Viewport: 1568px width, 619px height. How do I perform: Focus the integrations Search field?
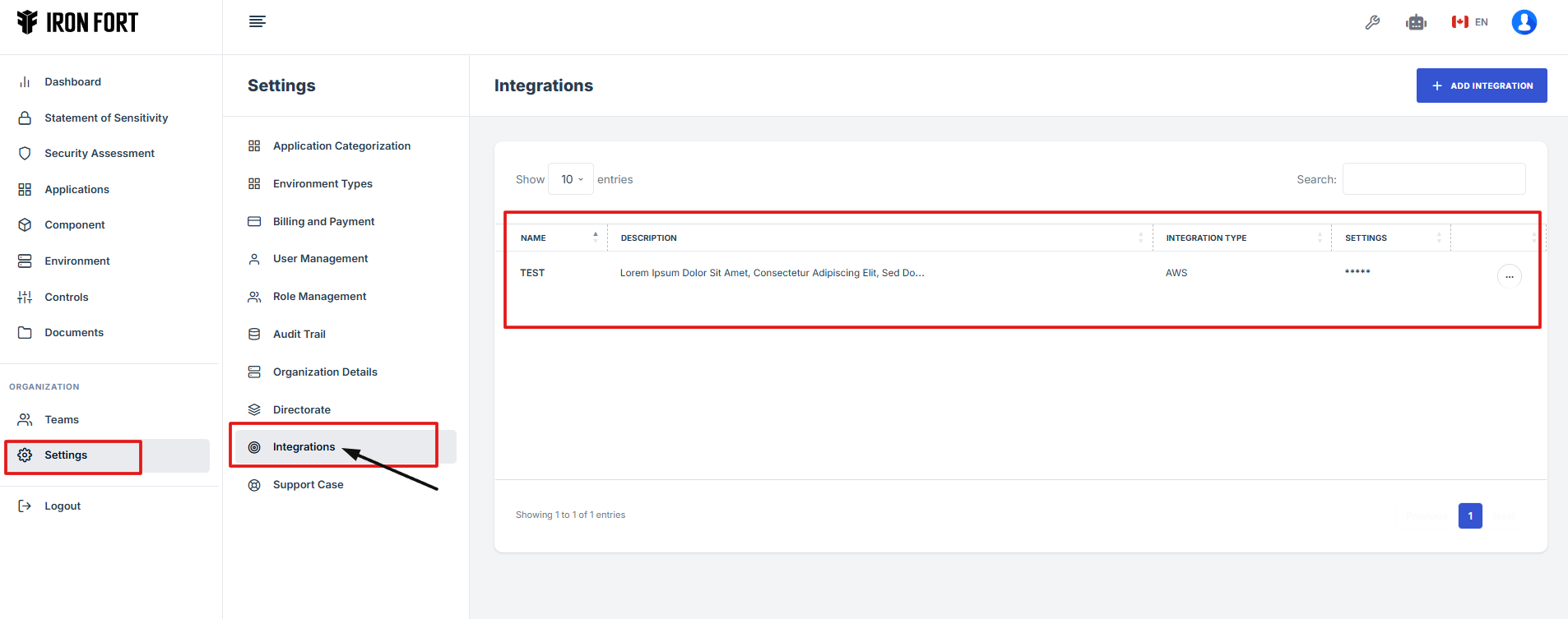pos(1433,179)
